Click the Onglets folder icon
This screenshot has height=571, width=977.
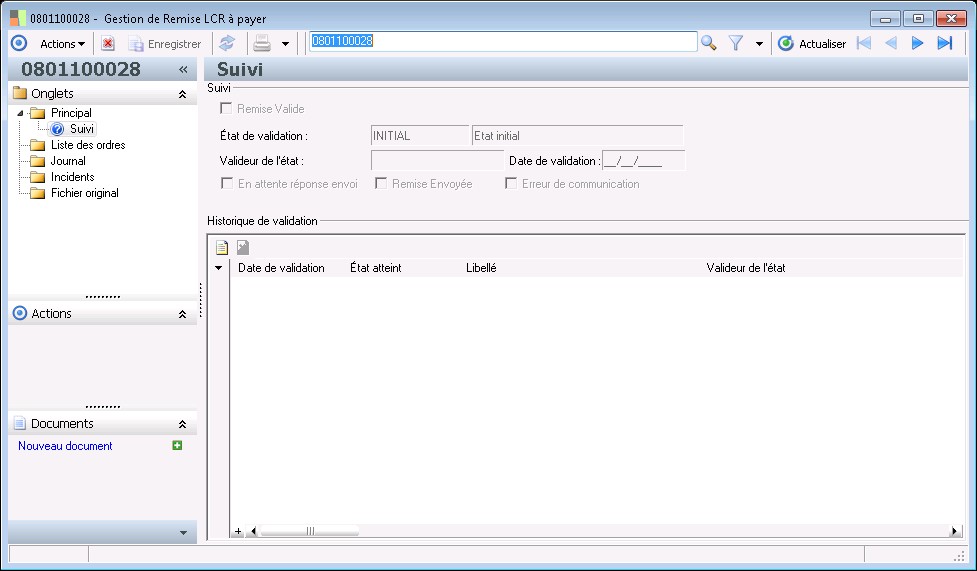(x=20, y=94)
